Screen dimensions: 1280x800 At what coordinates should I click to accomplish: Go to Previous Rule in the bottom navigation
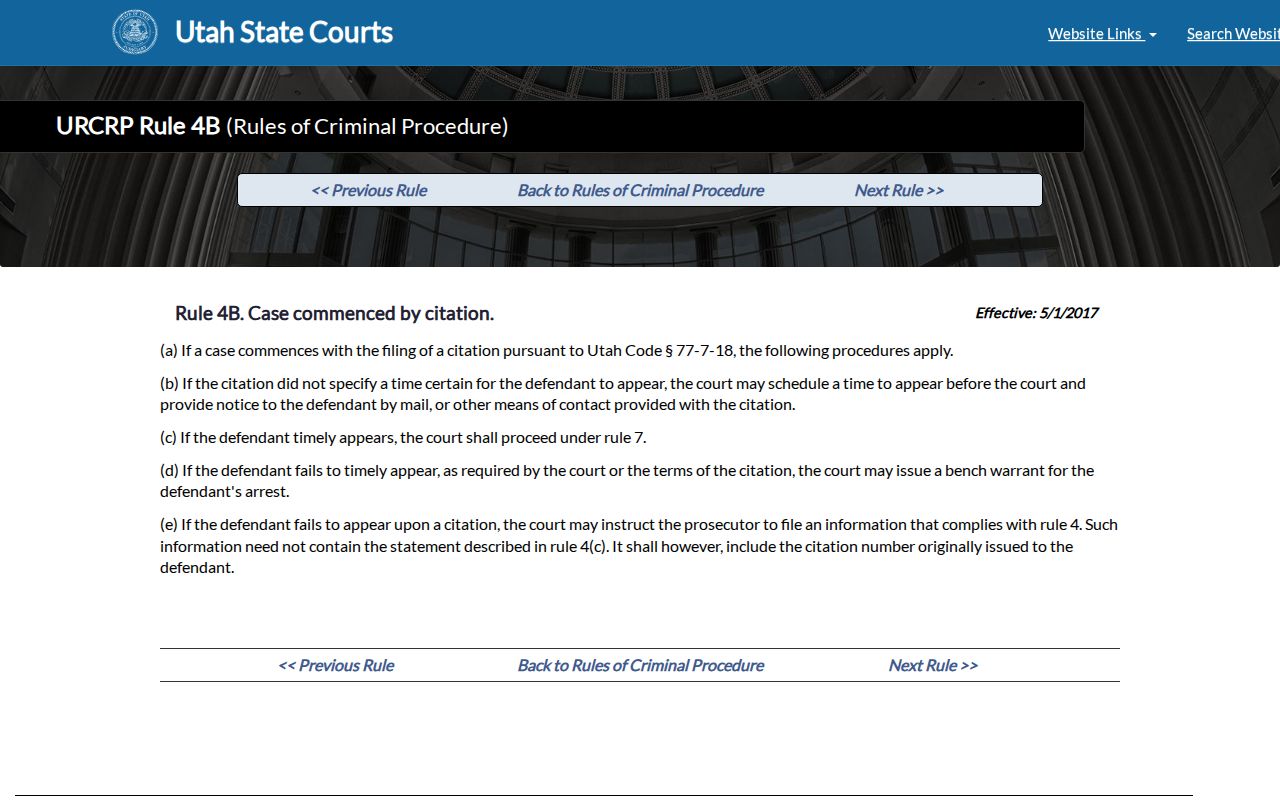click(336, 665)
